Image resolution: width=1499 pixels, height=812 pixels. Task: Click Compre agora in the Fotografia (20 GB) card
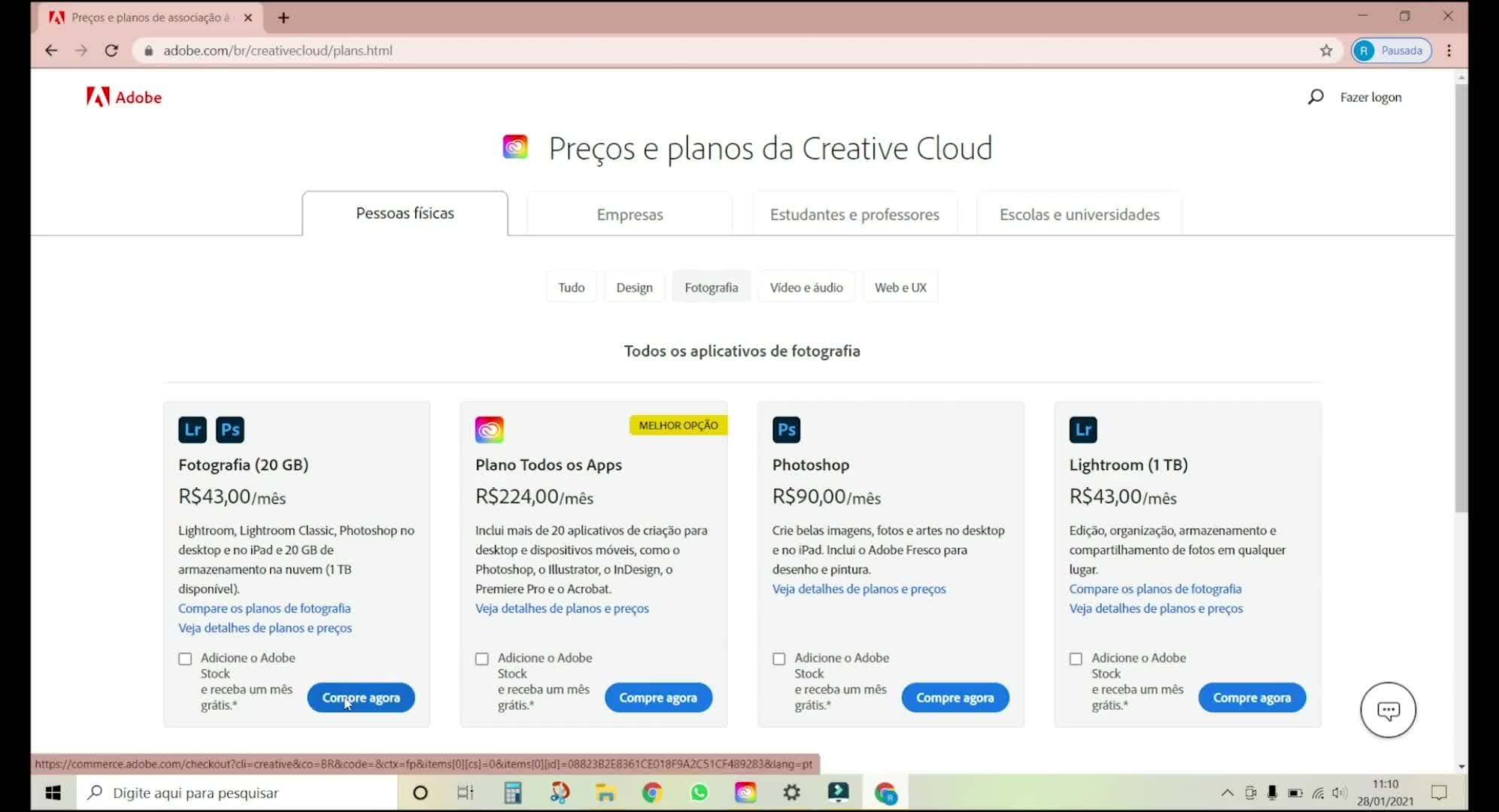361,698
